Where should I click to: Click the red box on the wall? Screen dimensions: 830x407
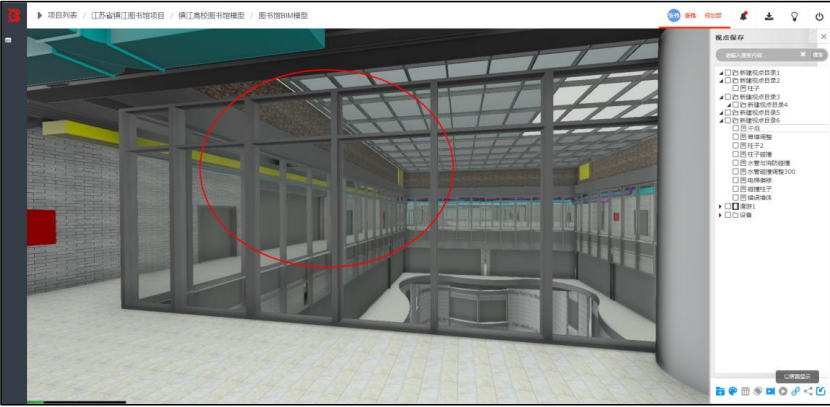pyautogui.click(x=41, y=228)
